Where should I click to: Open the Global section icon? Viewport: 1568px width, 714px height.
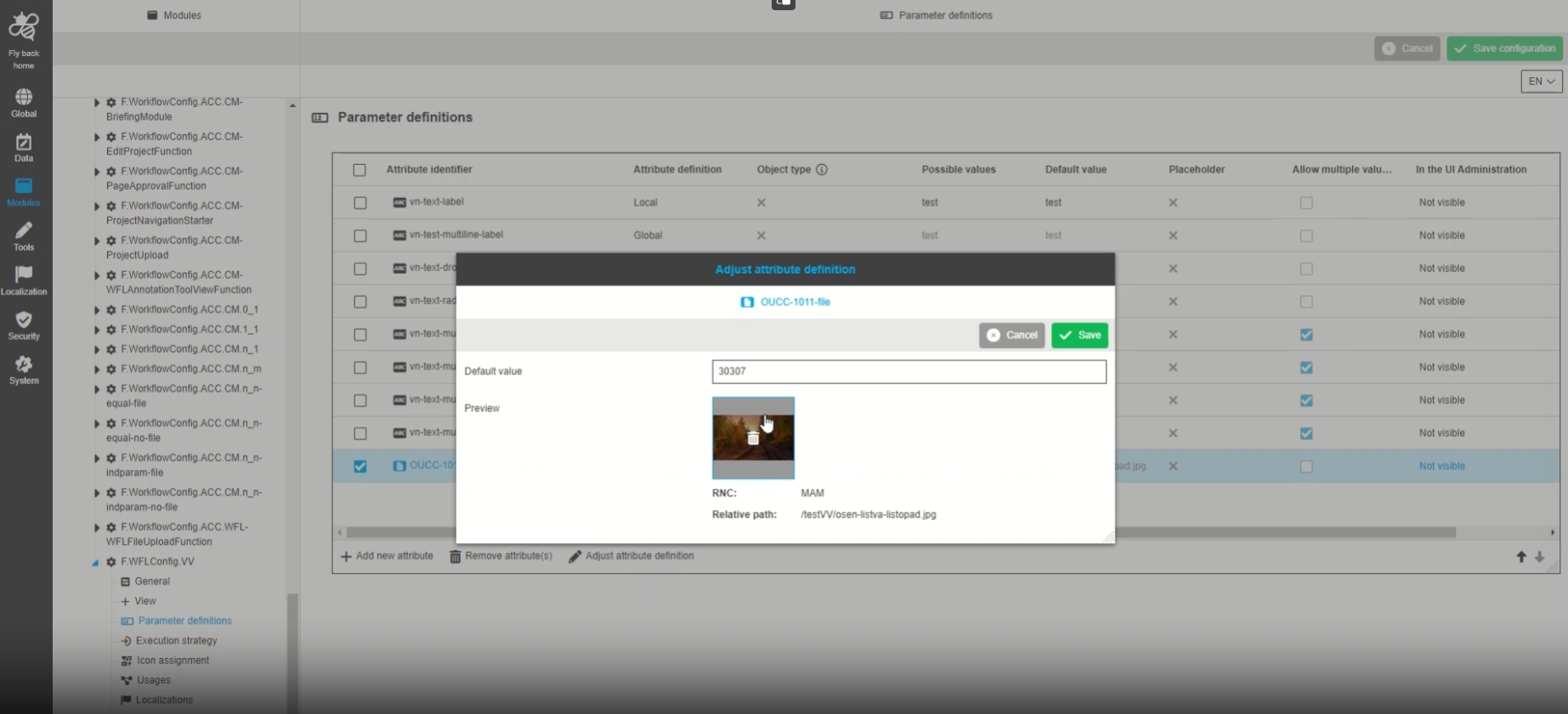[24, 97]
